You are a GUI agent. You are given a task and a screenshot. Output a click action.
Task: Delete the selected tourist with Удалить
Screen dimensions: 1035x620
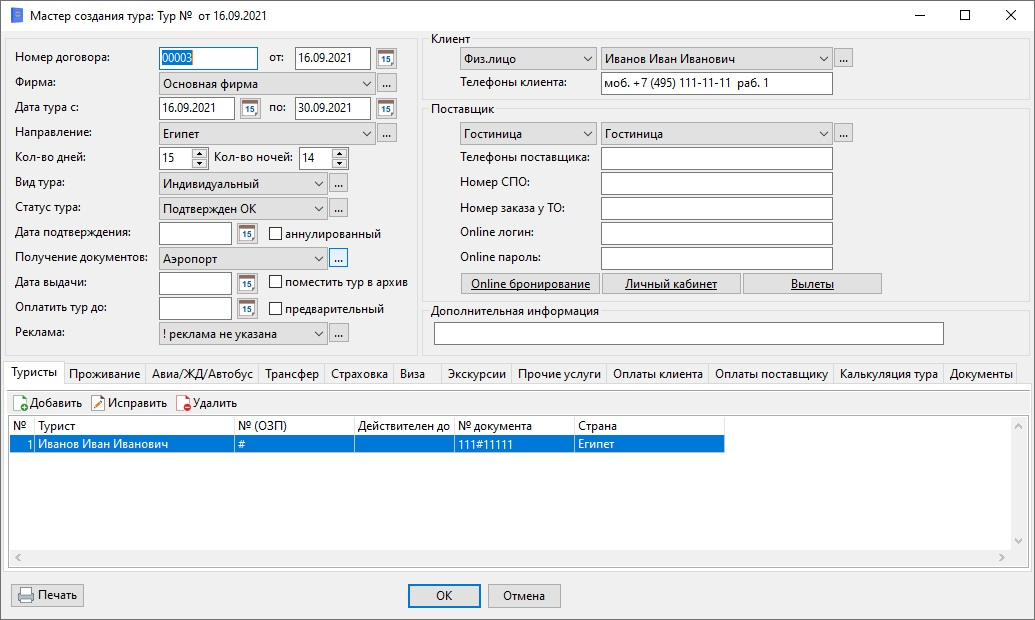[206, 403]
